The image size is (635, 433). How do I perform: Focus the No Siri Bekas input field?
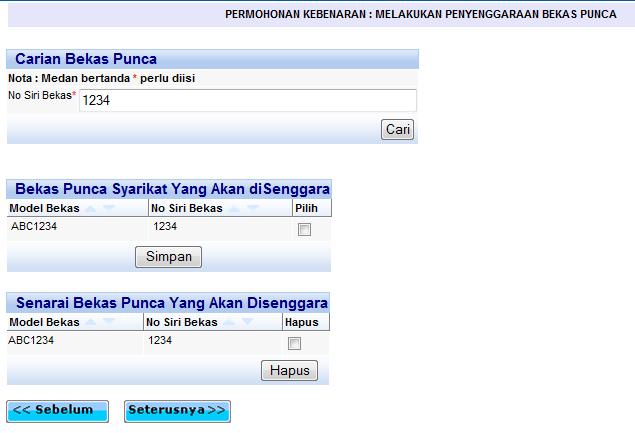pyautogui.click(x=247, y=100)
